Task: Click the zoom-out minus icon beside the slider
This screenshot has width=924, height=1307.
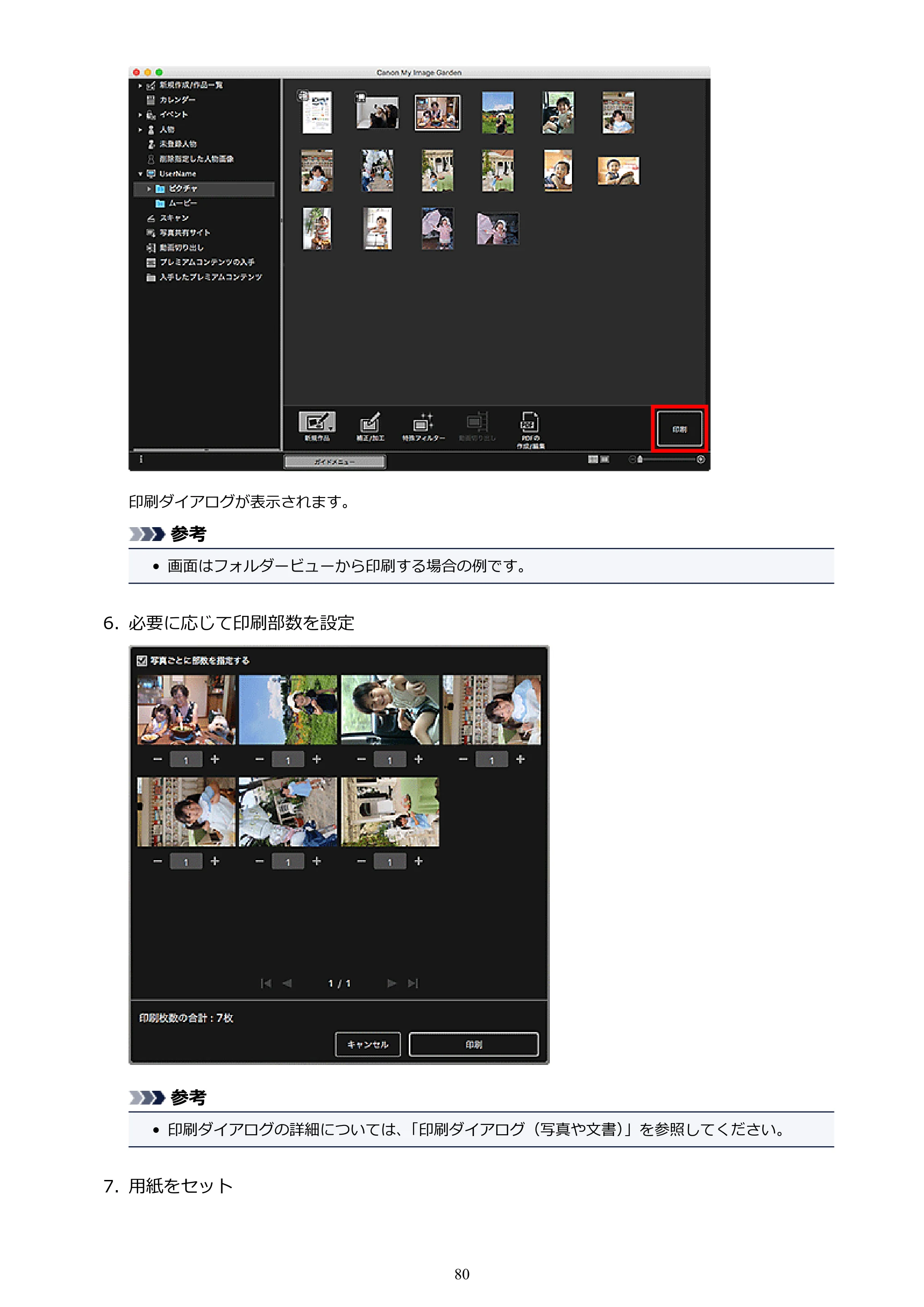Action: (632, 459)
